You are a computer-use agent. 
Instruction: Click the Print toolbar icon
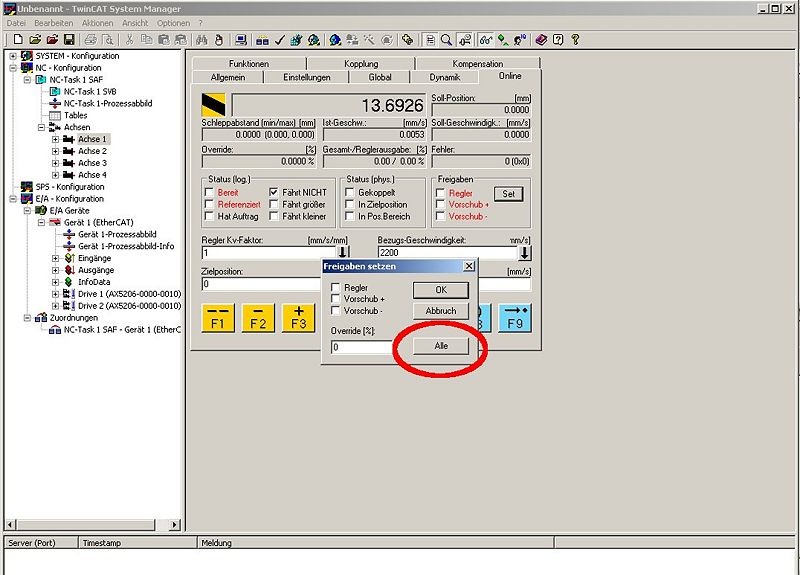click(x=90, y=39)
